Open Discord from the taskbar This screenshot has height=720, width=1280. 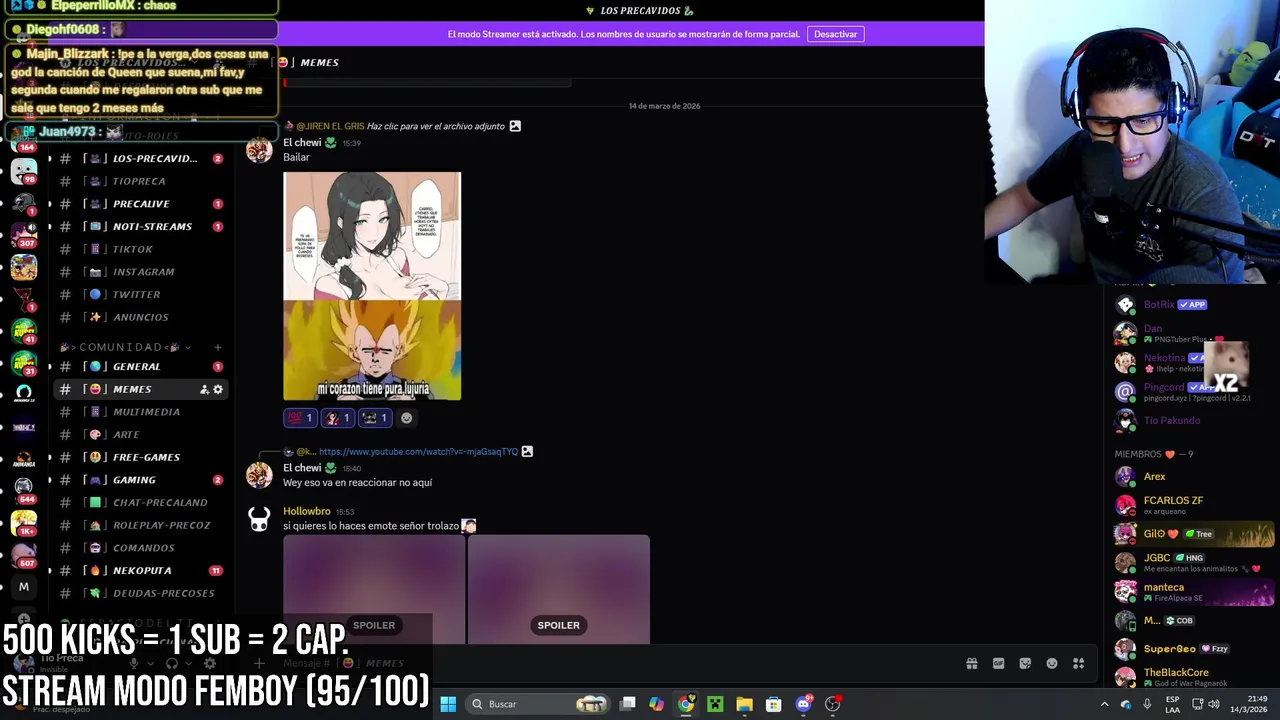[x=803, y=704]
